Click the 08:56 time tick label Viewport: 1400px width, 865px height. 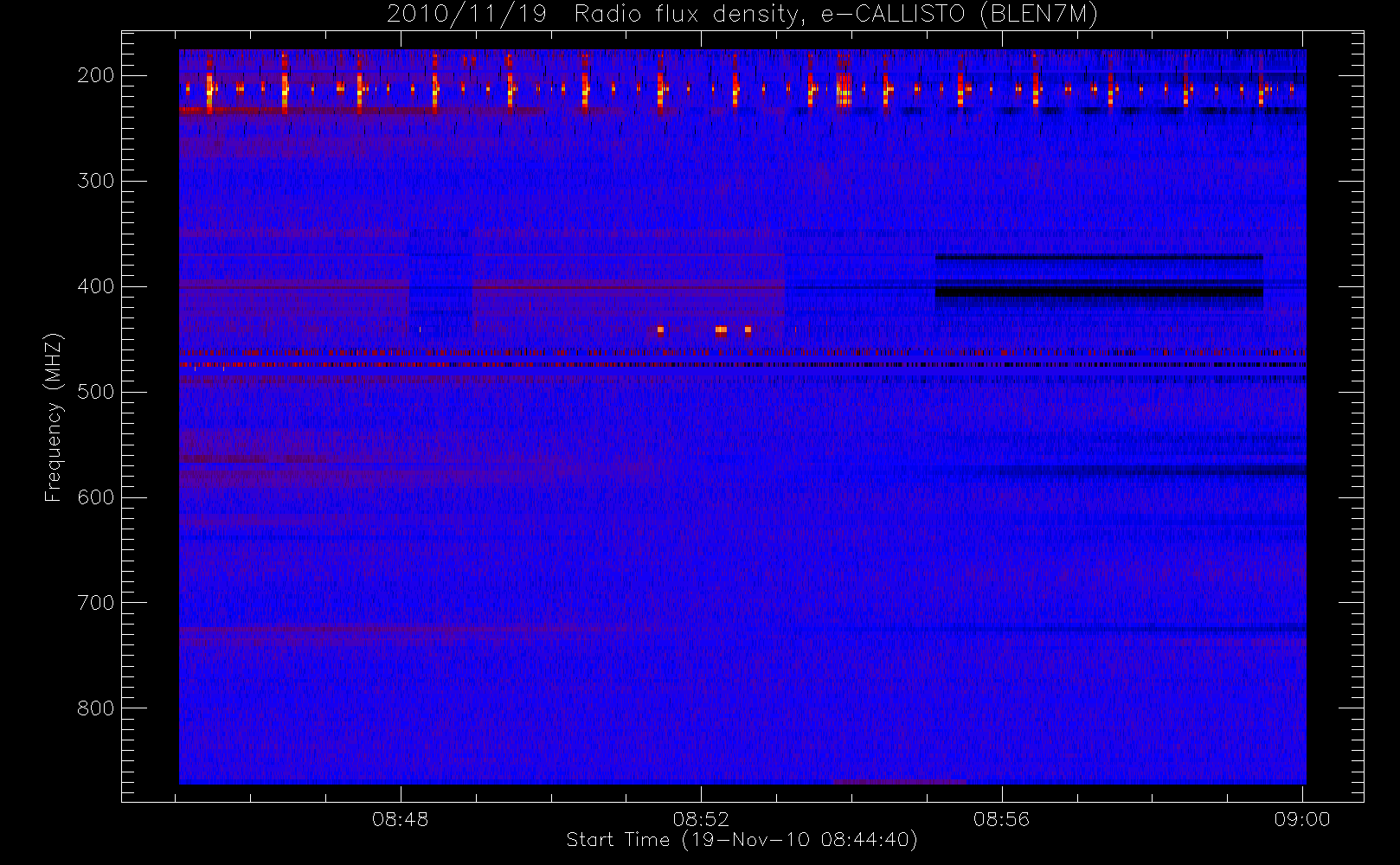(1001, 819)
